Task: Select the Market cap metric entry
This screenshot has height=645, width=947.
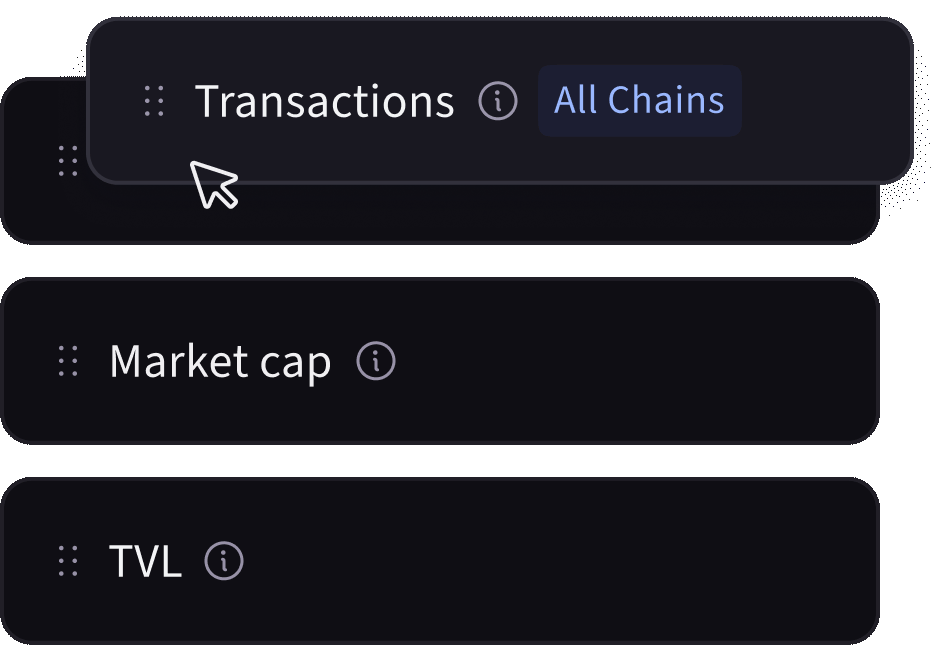Action: [221, 360]
